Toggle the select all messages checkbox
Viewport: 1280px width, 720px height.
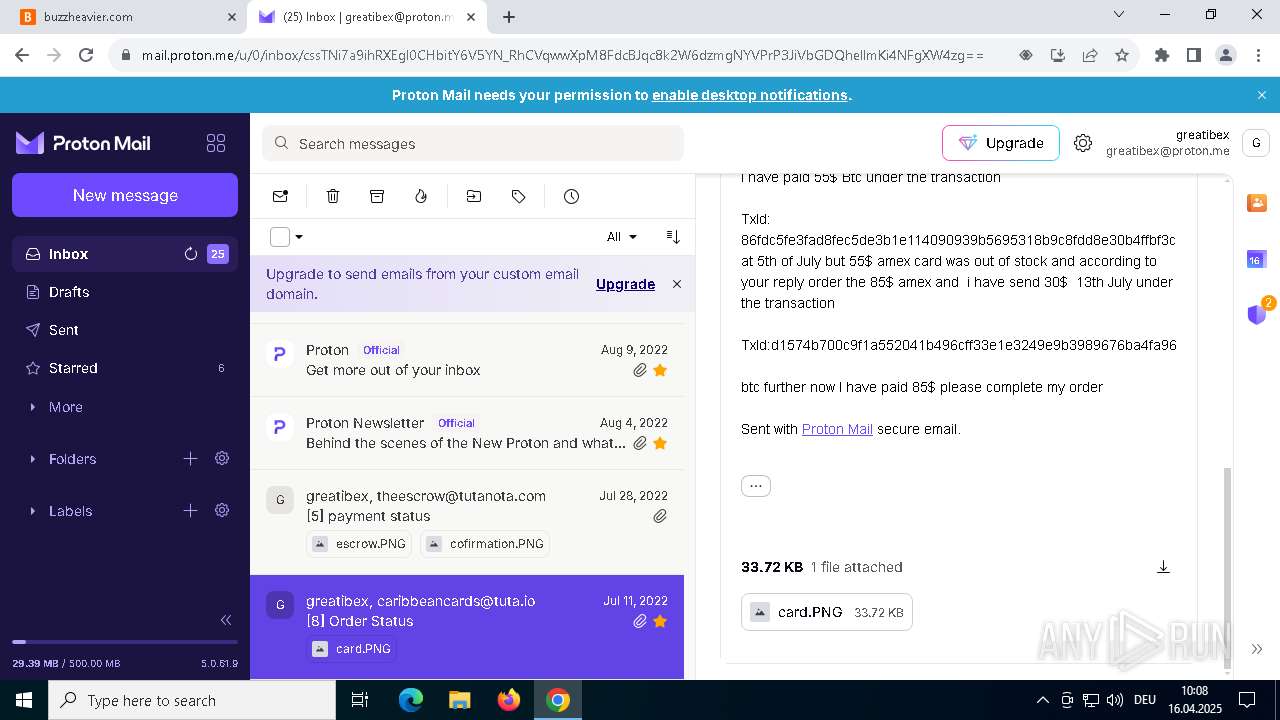[x=280, y=237]
